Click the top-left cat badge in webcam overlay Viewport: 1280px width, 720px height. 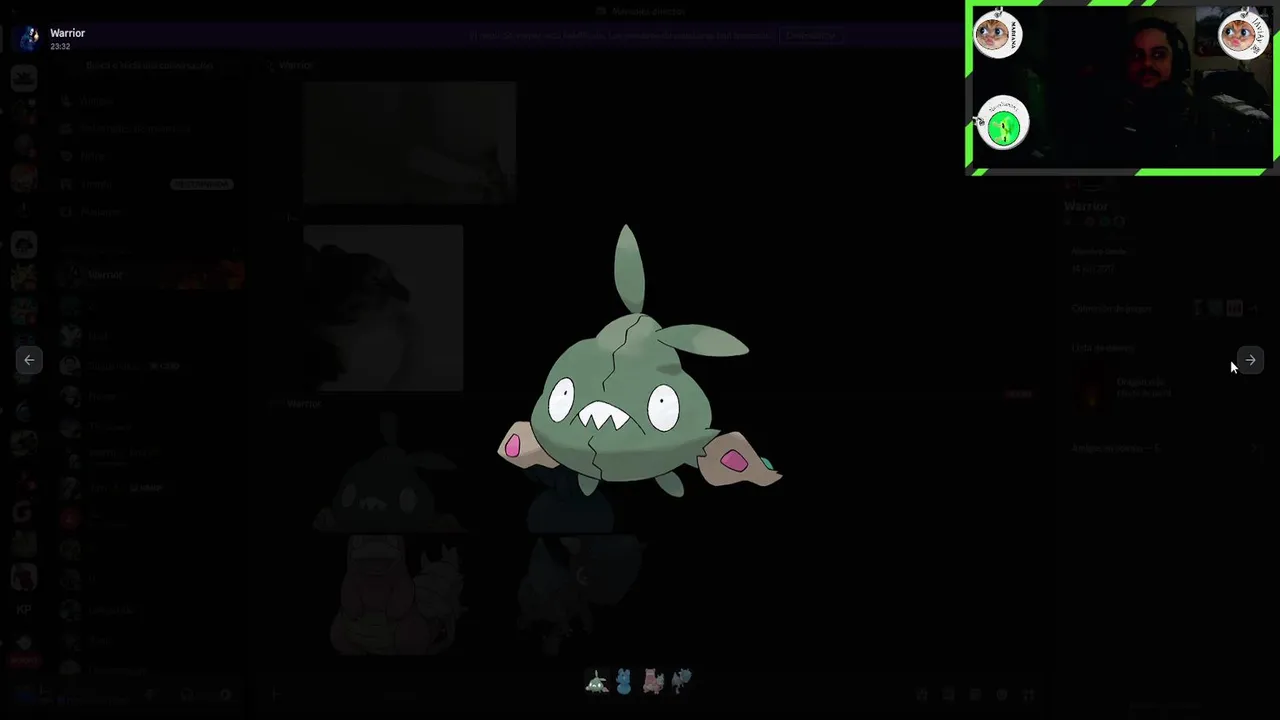coord(996,33)
